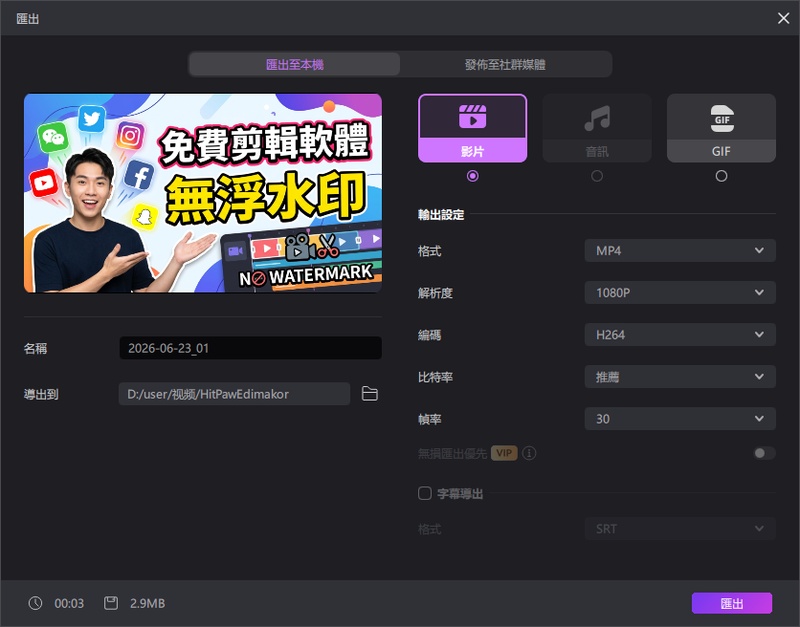Click the 比特率 label
Screen dimensions: 800x627
click(435, 377)
